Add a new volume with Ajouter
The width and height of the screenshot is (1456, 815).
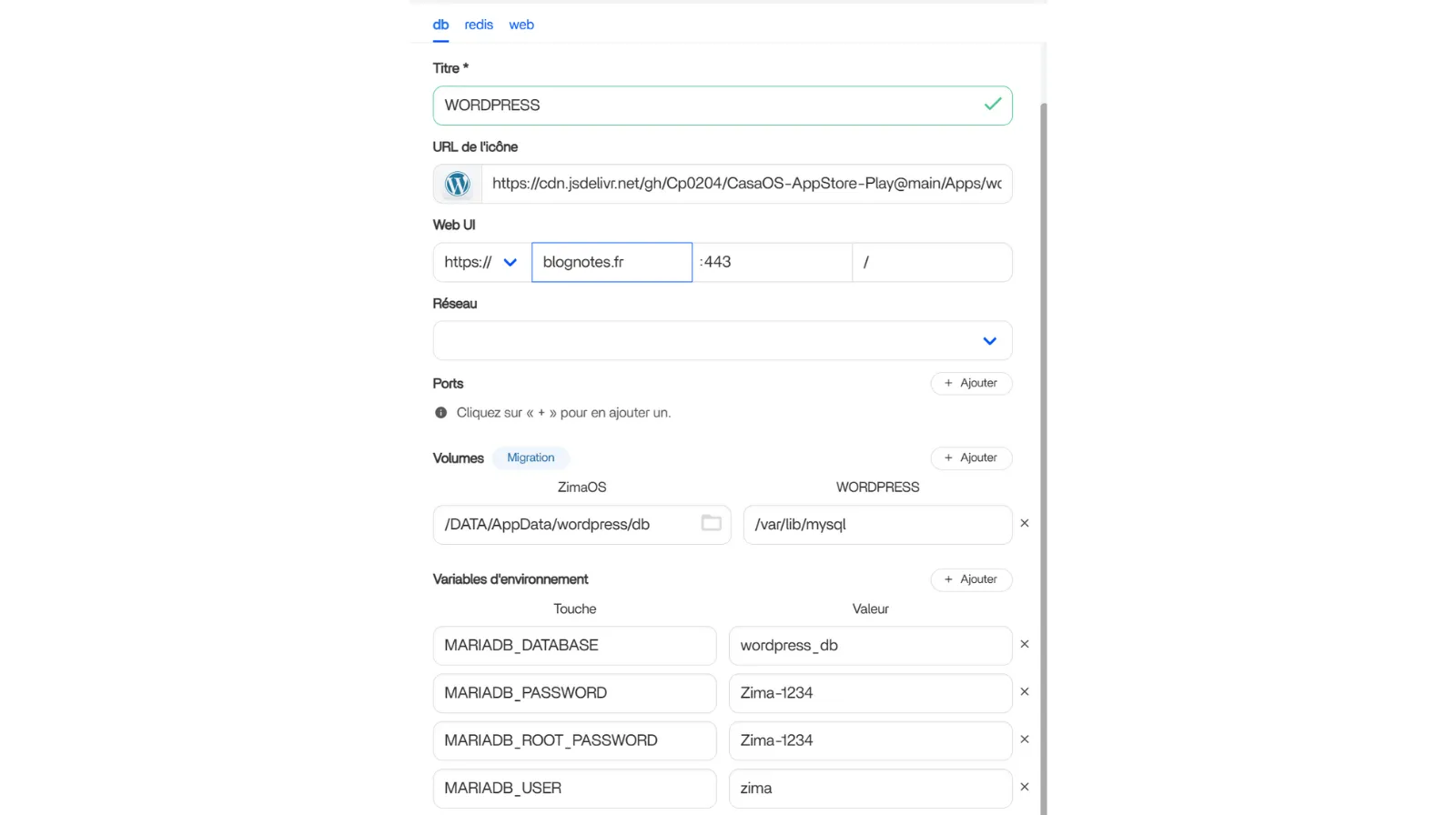pos(971,458)
